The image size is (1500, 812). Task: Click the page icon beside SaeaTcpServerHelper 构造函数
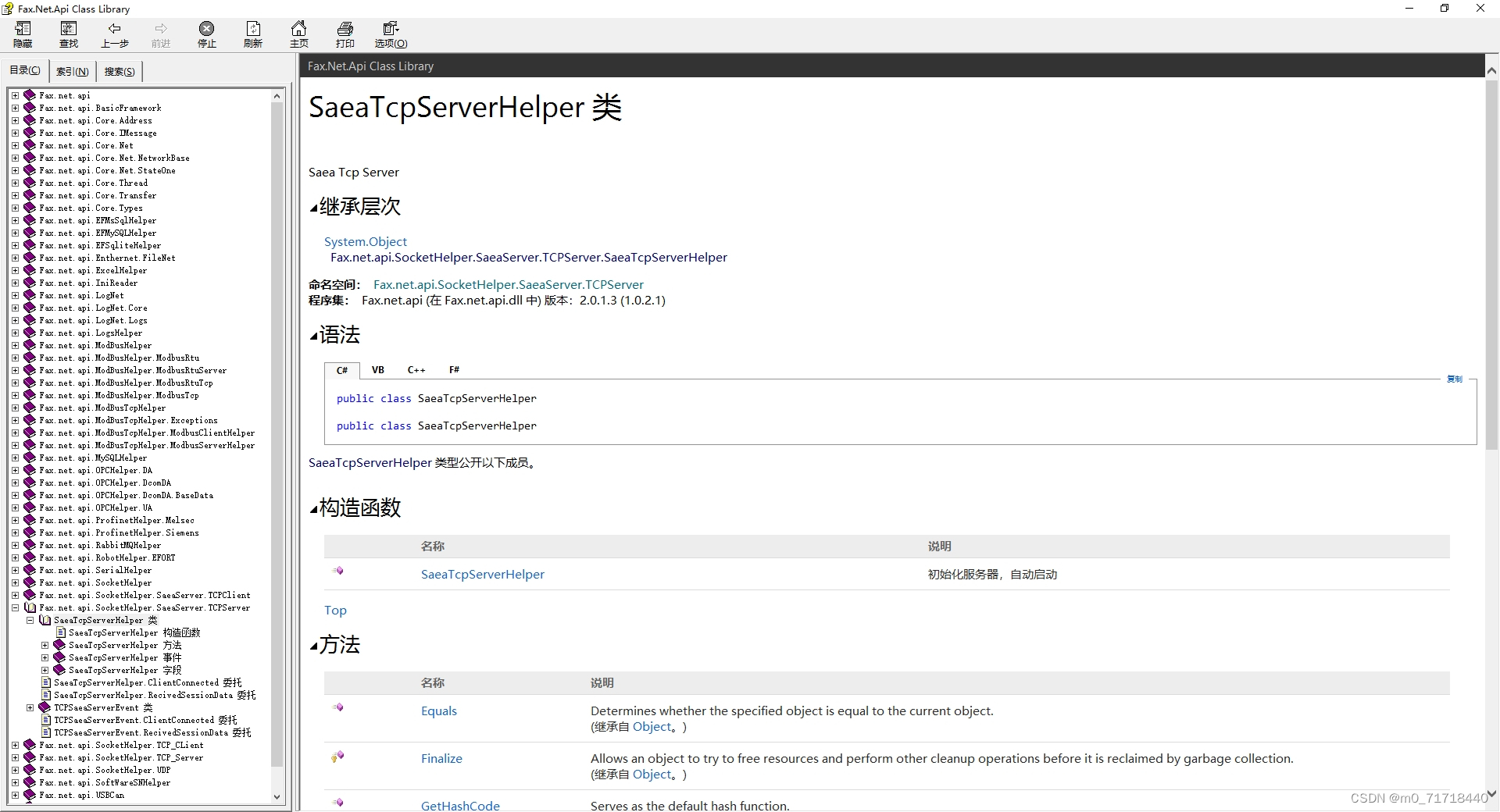point(61,632)
